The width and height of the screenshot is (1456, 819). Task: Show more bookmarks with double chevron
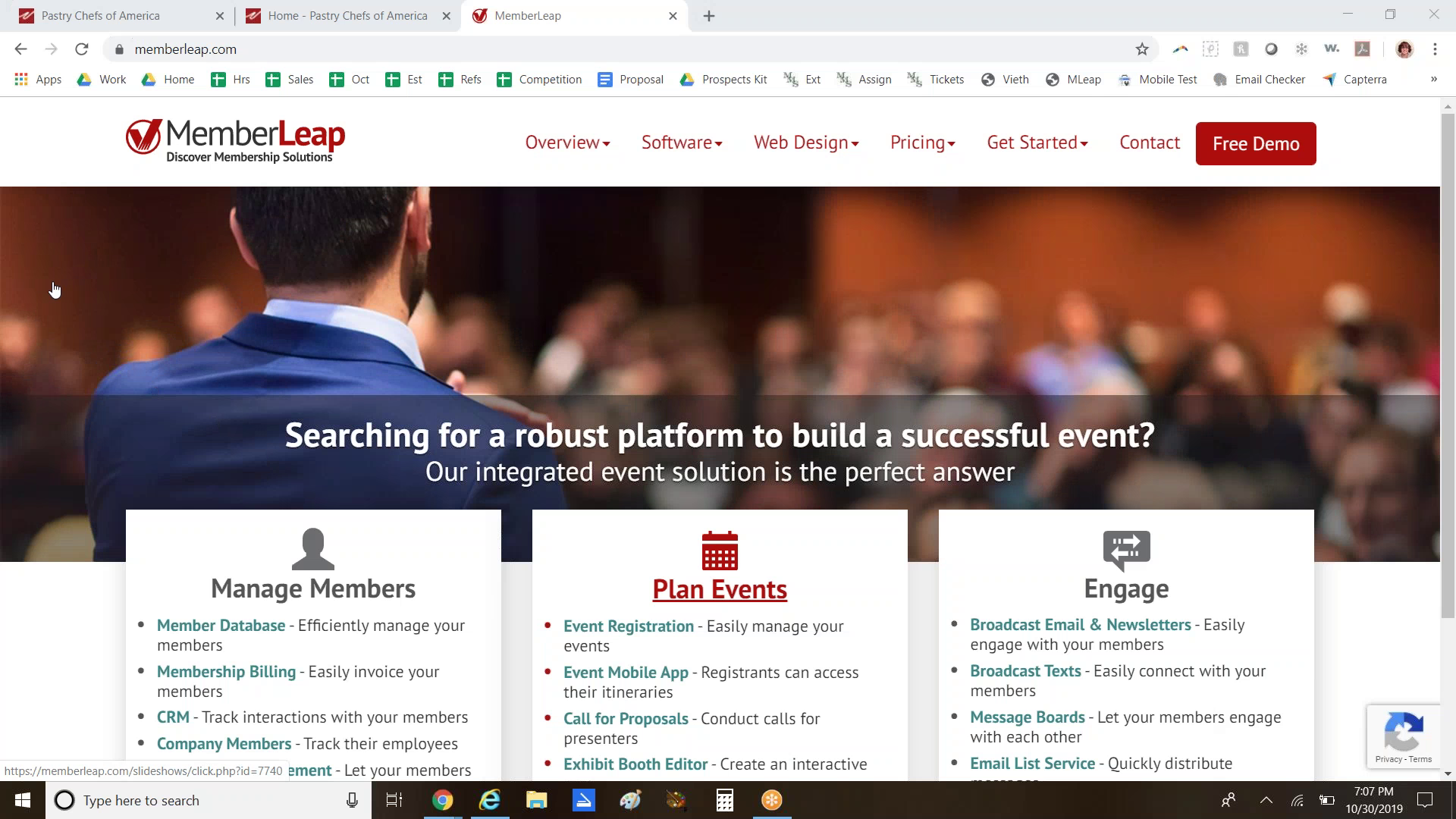click(1433, 80)
